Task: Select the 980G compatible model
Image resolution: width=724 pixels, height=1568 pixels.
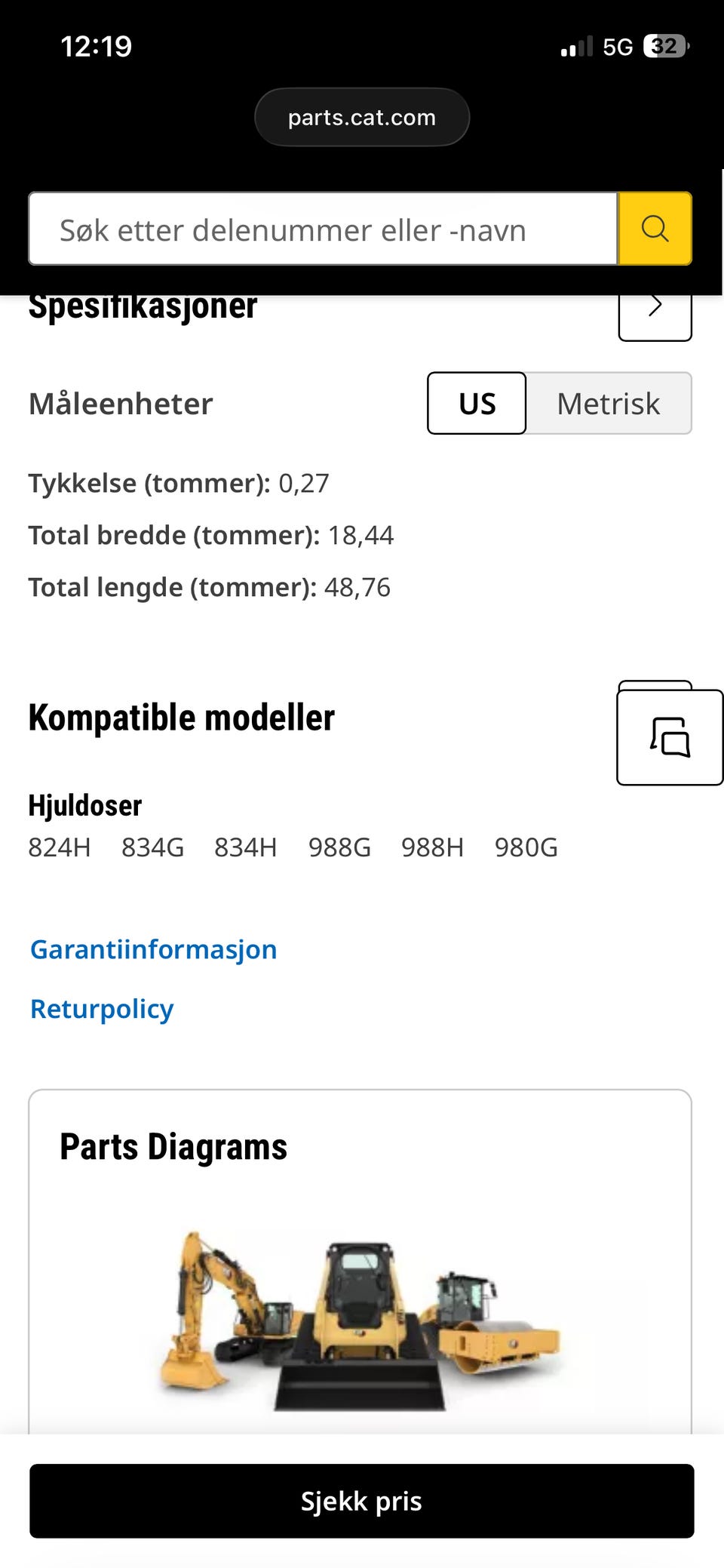Action: pyautogui.click(x=526, y=848)
